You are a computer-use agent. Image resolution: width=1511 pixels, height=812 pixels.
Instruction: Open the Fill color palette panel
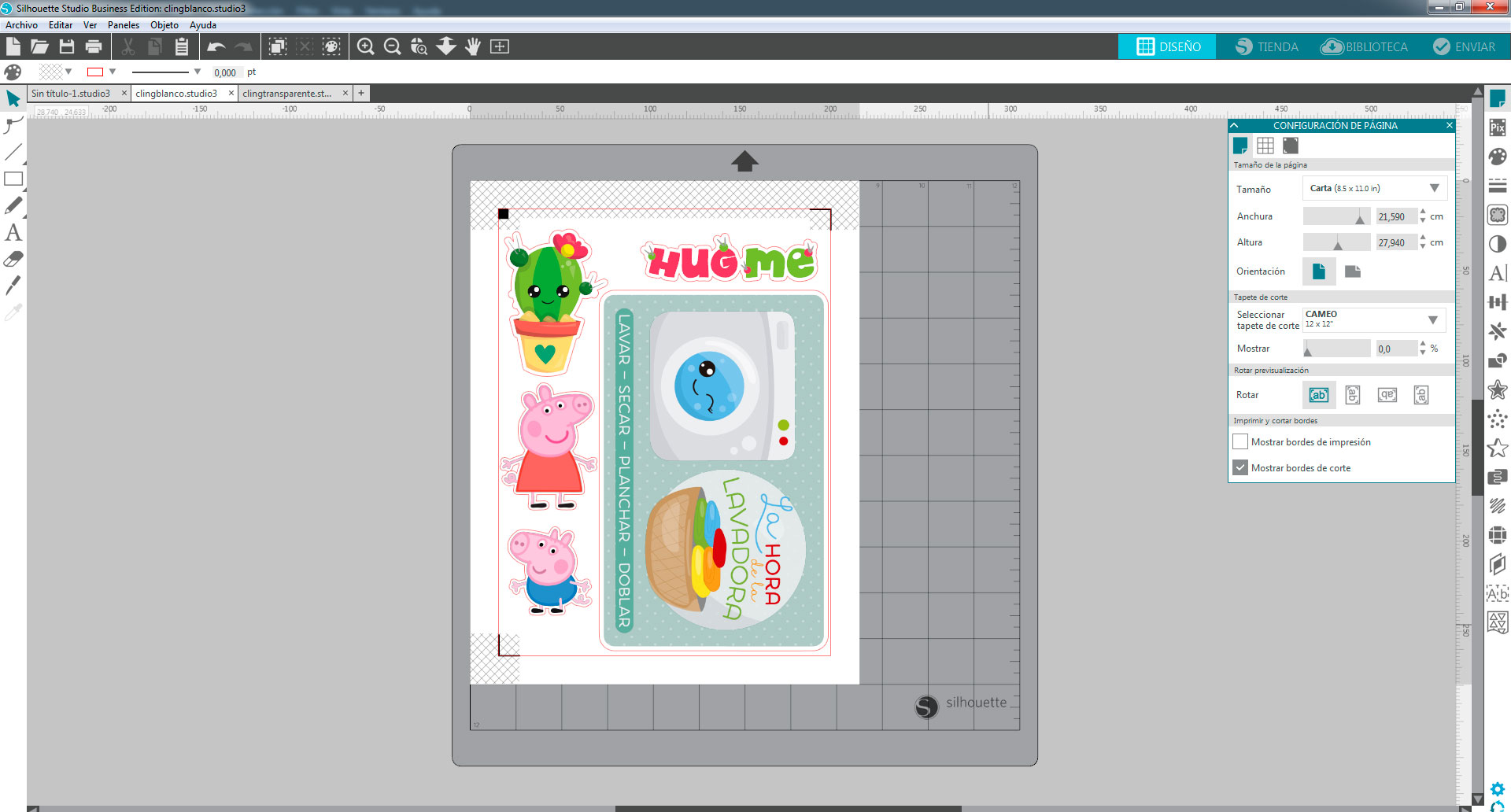pyautogui.click(x=1498, y=157)
